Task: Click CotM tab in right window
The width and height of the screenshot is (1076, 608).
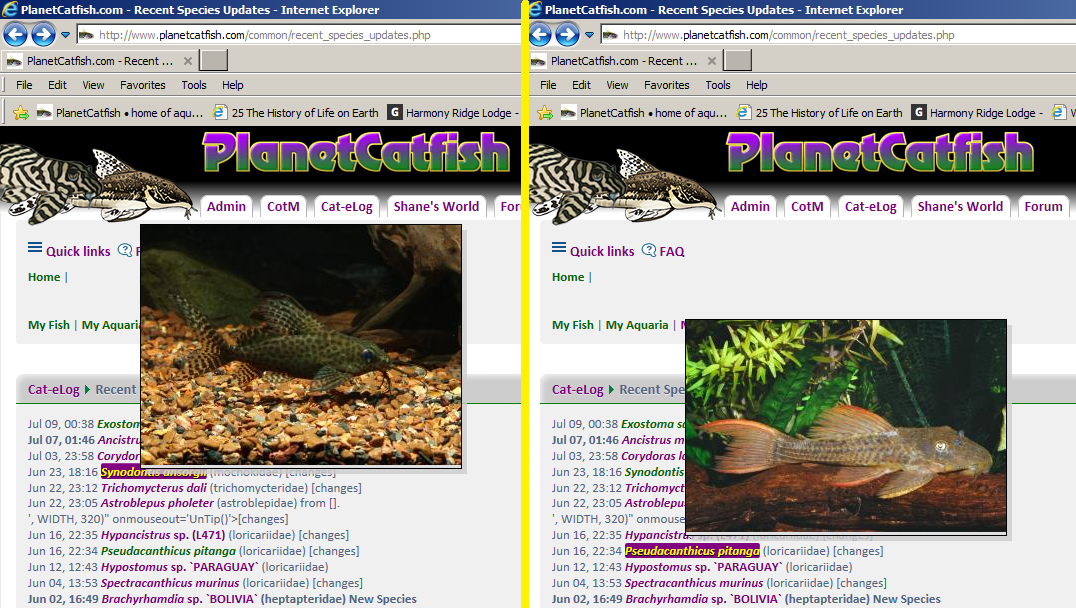Action: 808,207
